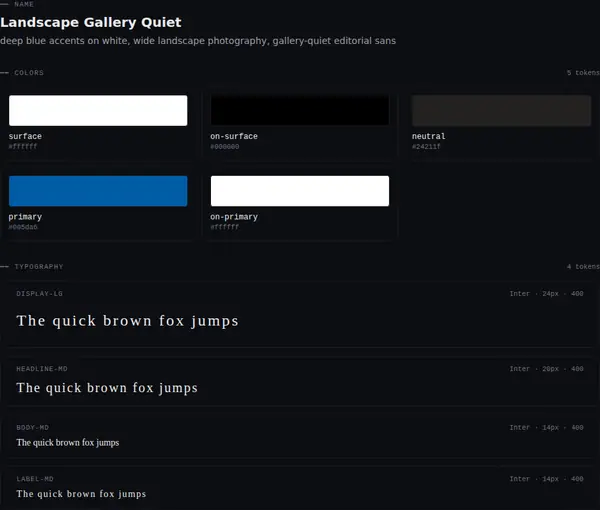
Task: Click the primary hex value #005da6
Action: click(x=23, y=227)
